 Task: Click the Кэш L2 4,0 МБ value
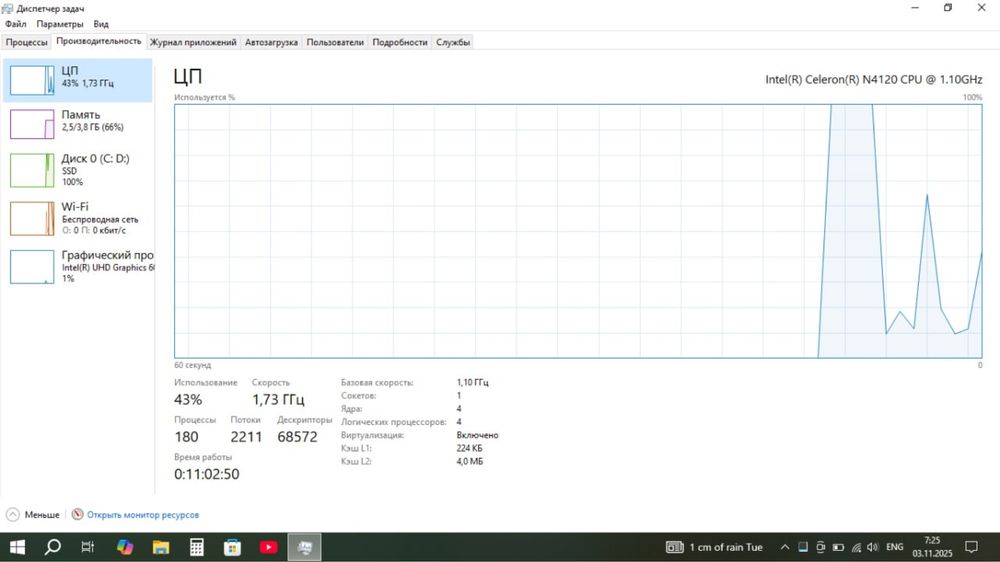(470, 461)
